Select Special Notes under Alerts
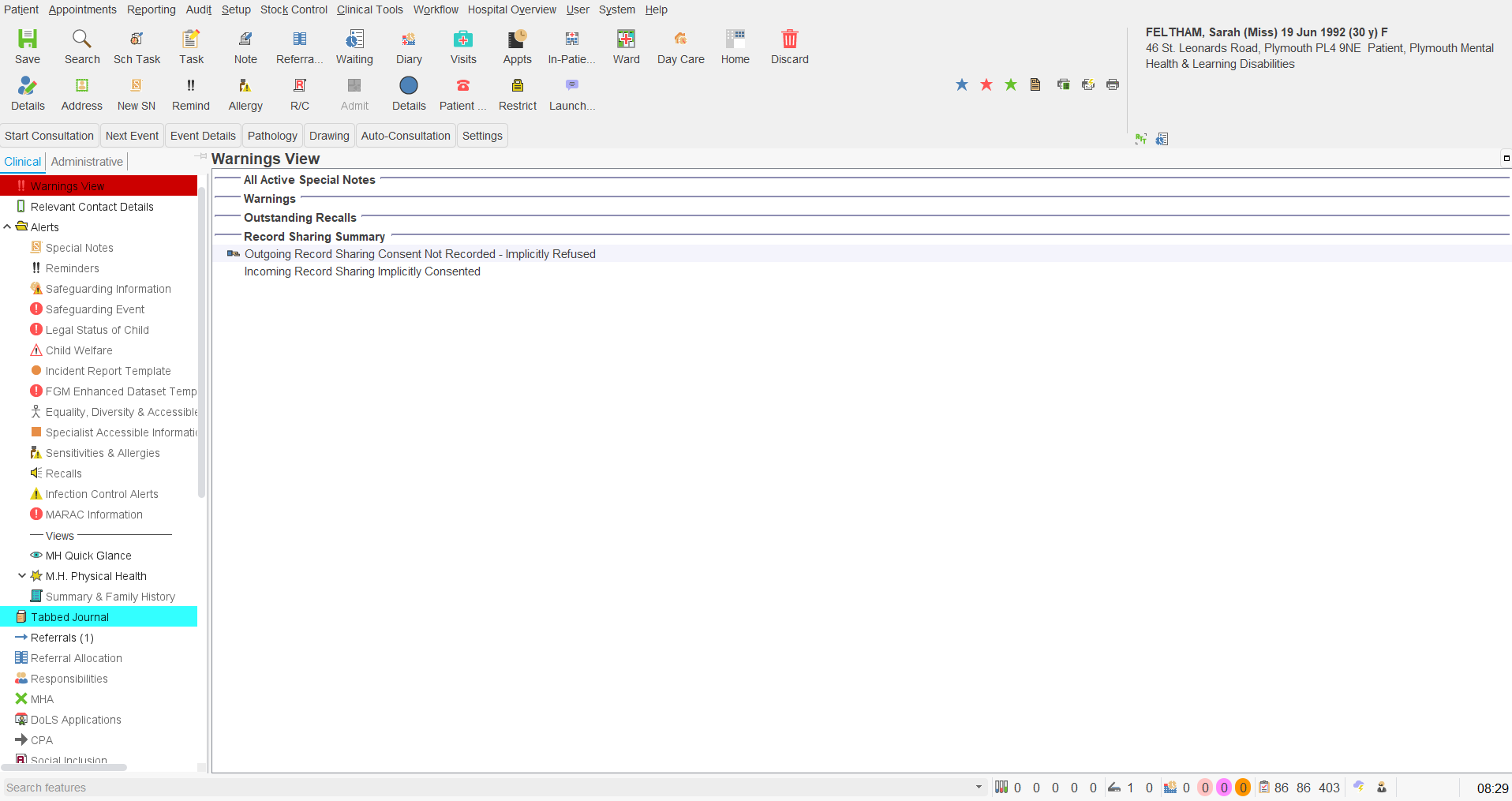Viewport: 1512px width, 801px height. pyautogui.click(x=79, y=247)
